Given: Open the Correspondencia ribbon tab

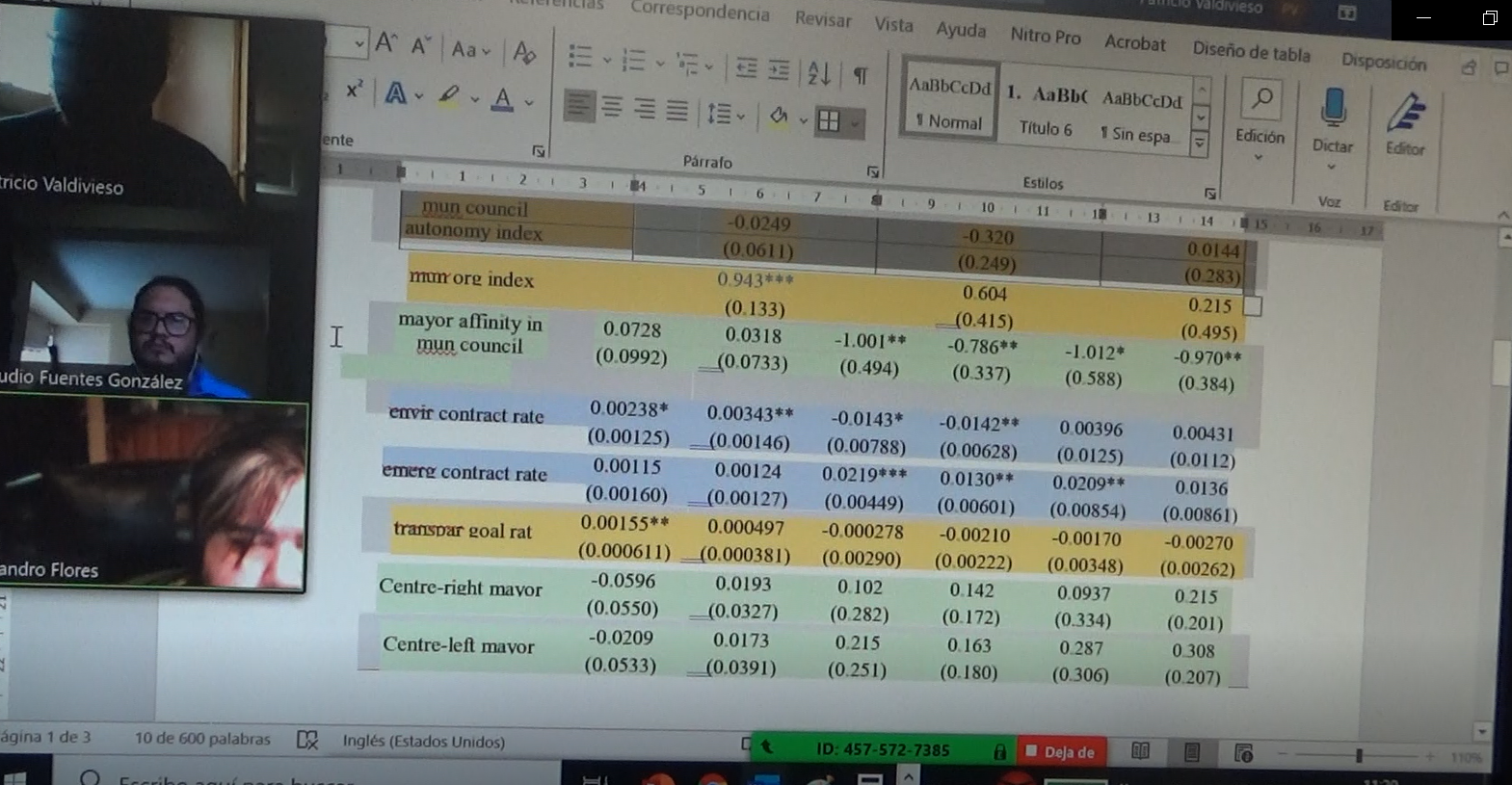Looking at the screenshot, I should click(700, 11).
